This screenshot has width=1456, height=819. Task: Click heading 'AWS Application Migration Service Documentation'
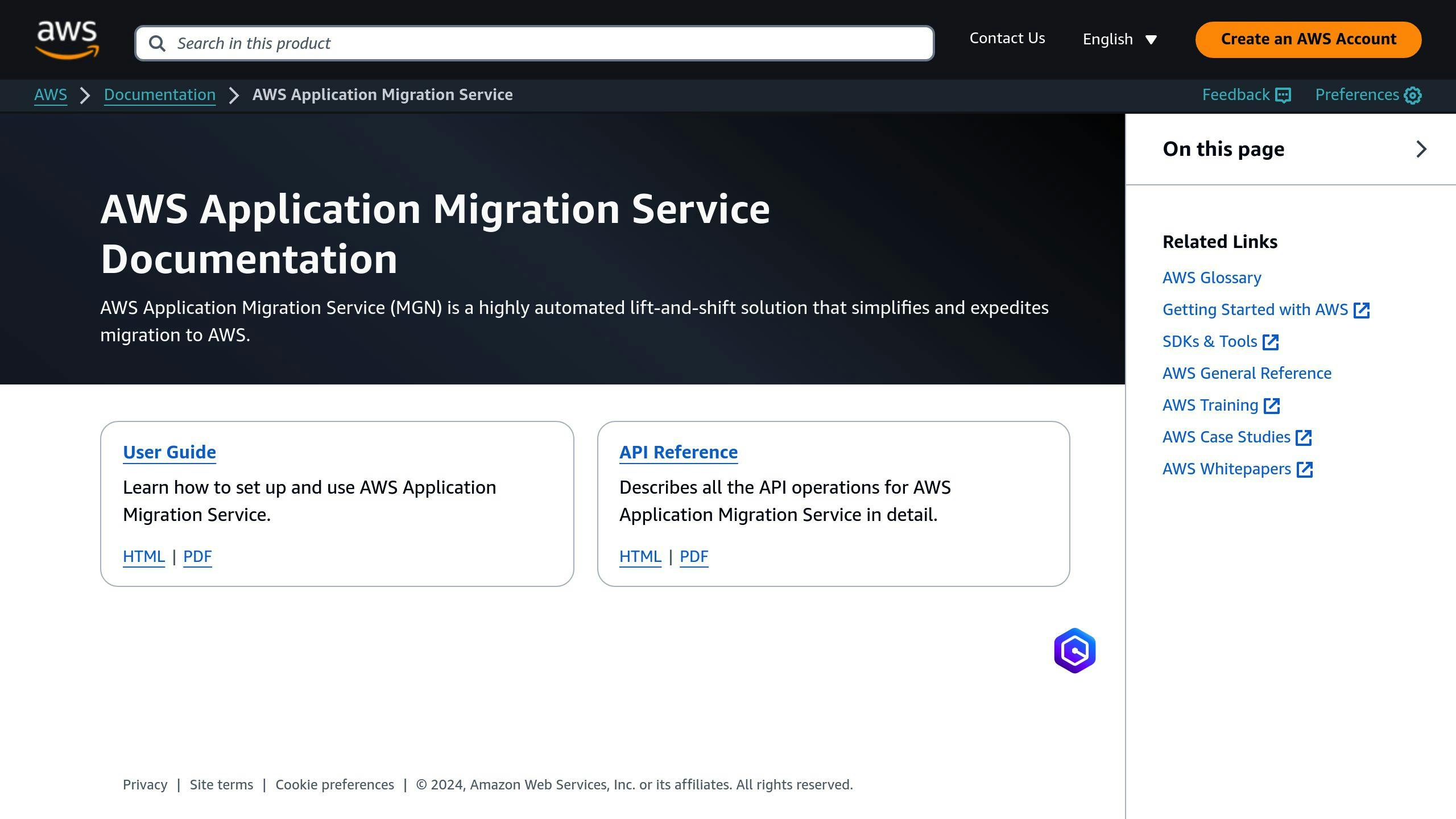point(435,234)
